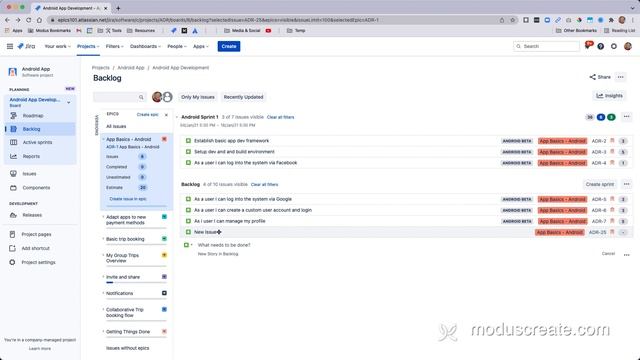
Task: Click the Create button
Action: 229,47
